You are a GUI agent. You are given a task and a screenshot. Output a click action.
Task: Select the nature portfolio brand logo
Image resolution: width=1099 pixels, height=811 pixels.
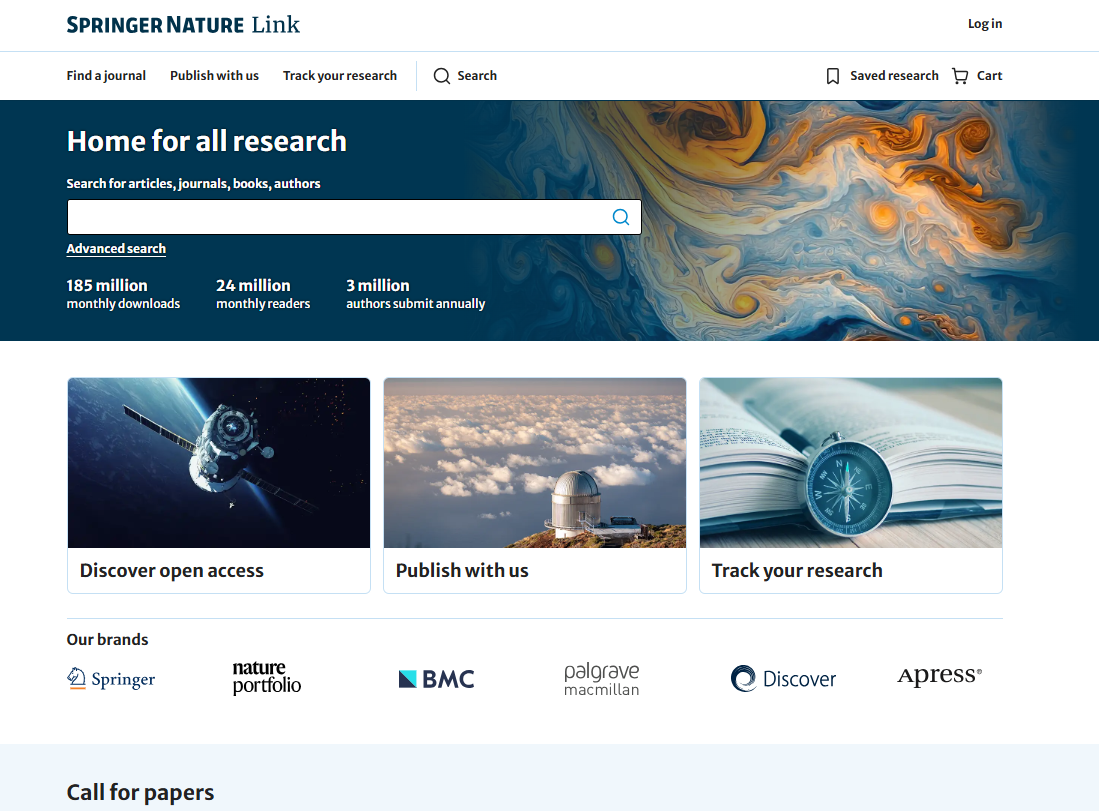click(x=266, y=677)
